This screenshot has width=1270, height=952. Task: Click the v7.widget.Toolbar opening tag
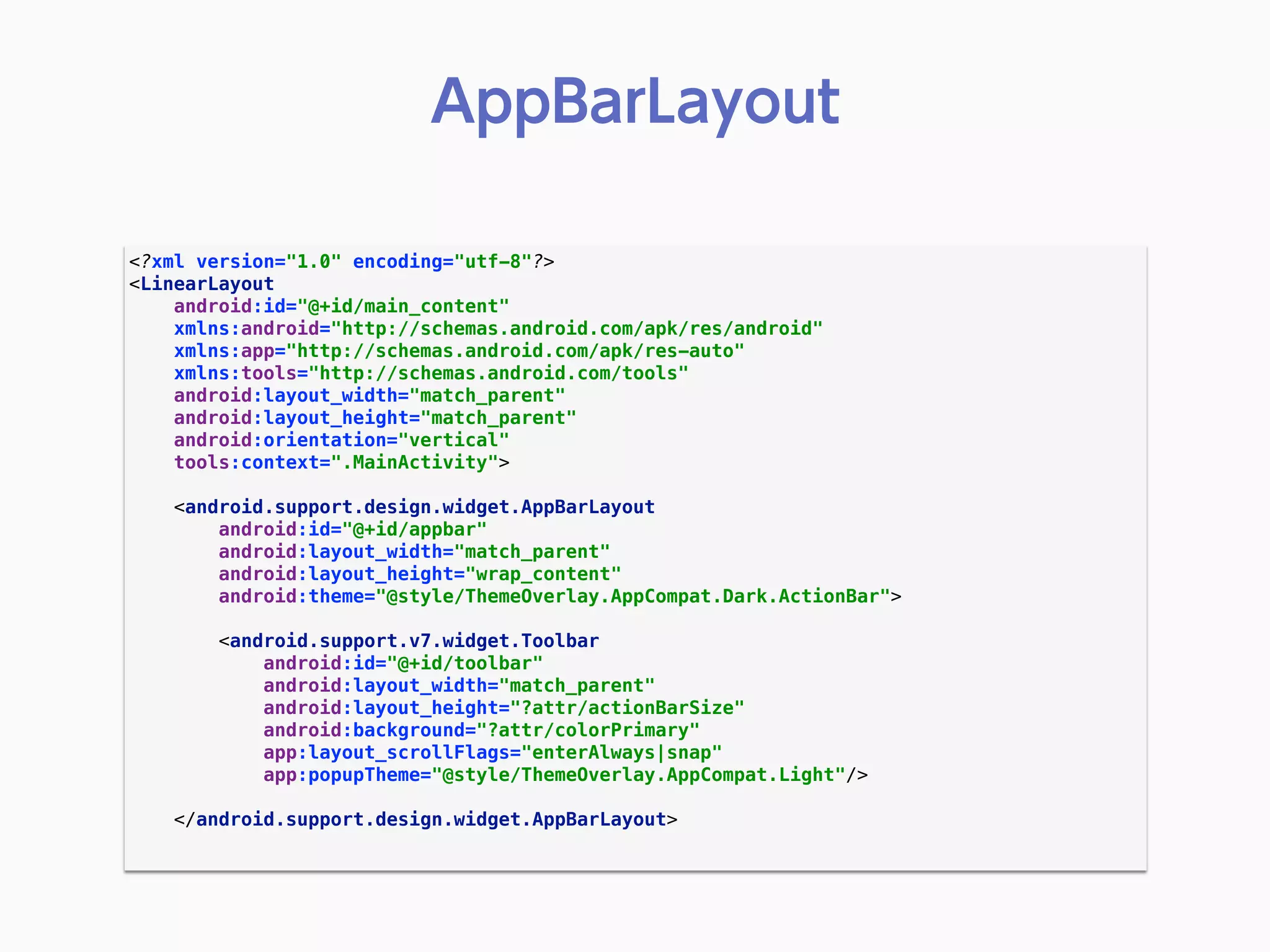pyautogui.click(x=409, y=641)
